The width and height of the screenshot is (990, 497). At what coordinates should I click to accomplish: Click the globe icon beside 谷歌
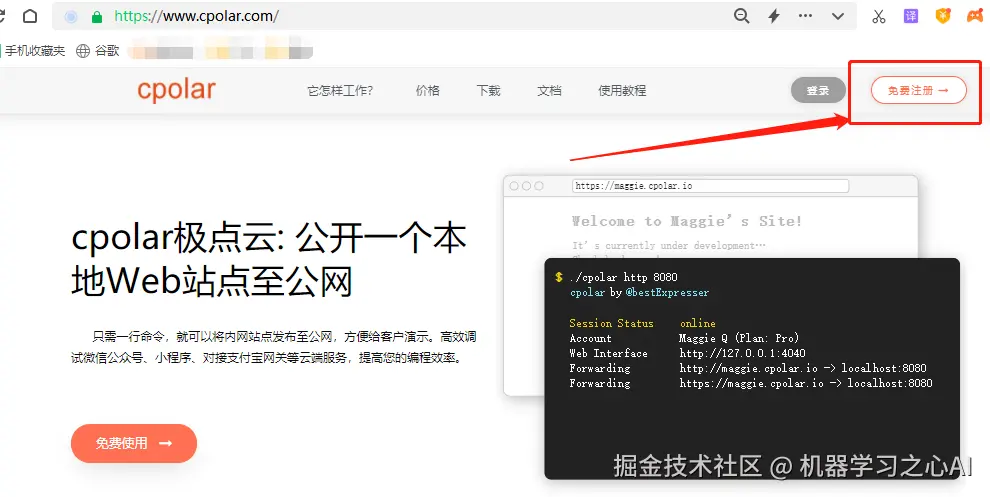[x=83, y=51]
